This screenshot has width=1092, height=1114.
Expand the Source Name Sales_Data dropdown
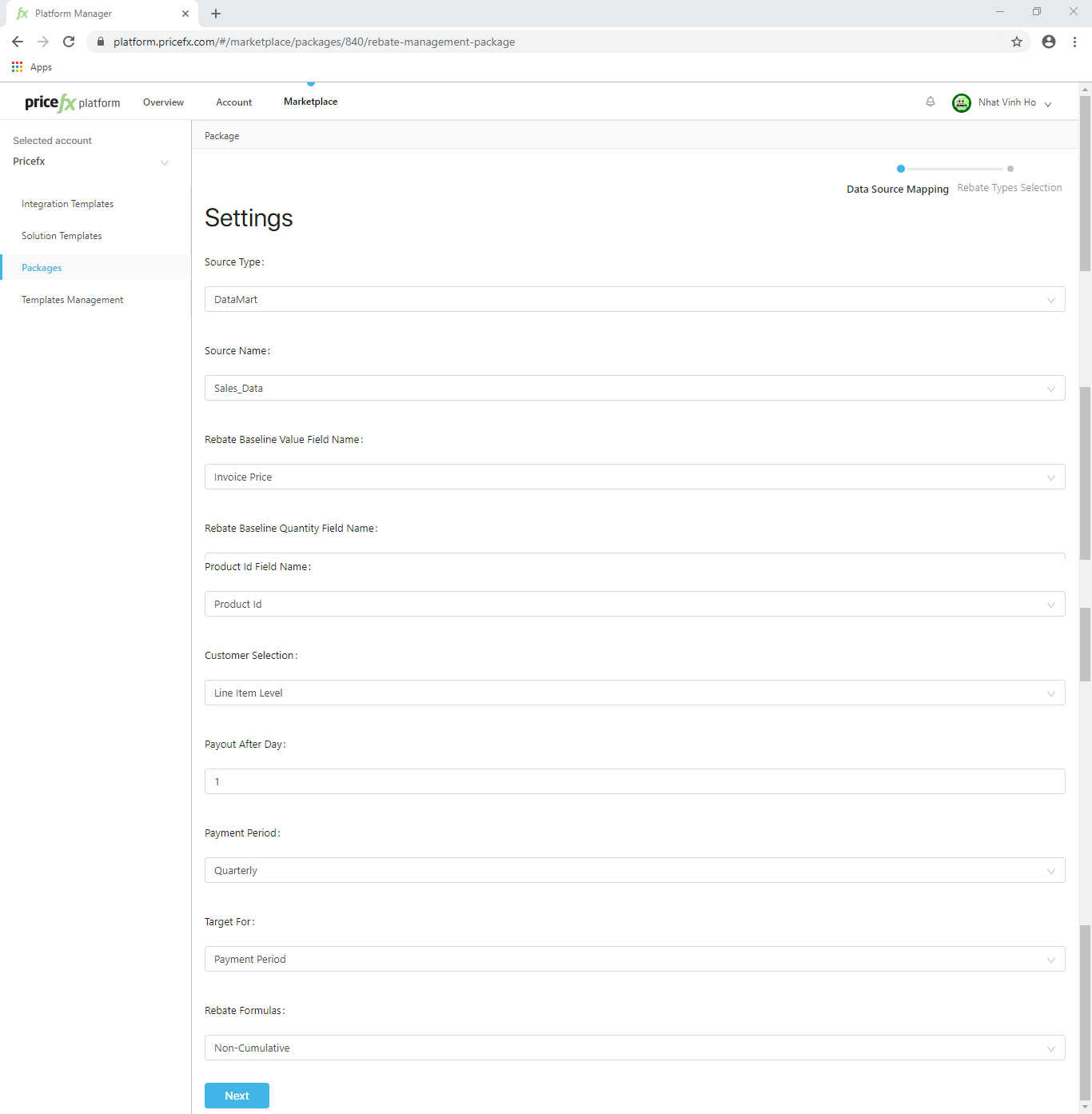634,388
